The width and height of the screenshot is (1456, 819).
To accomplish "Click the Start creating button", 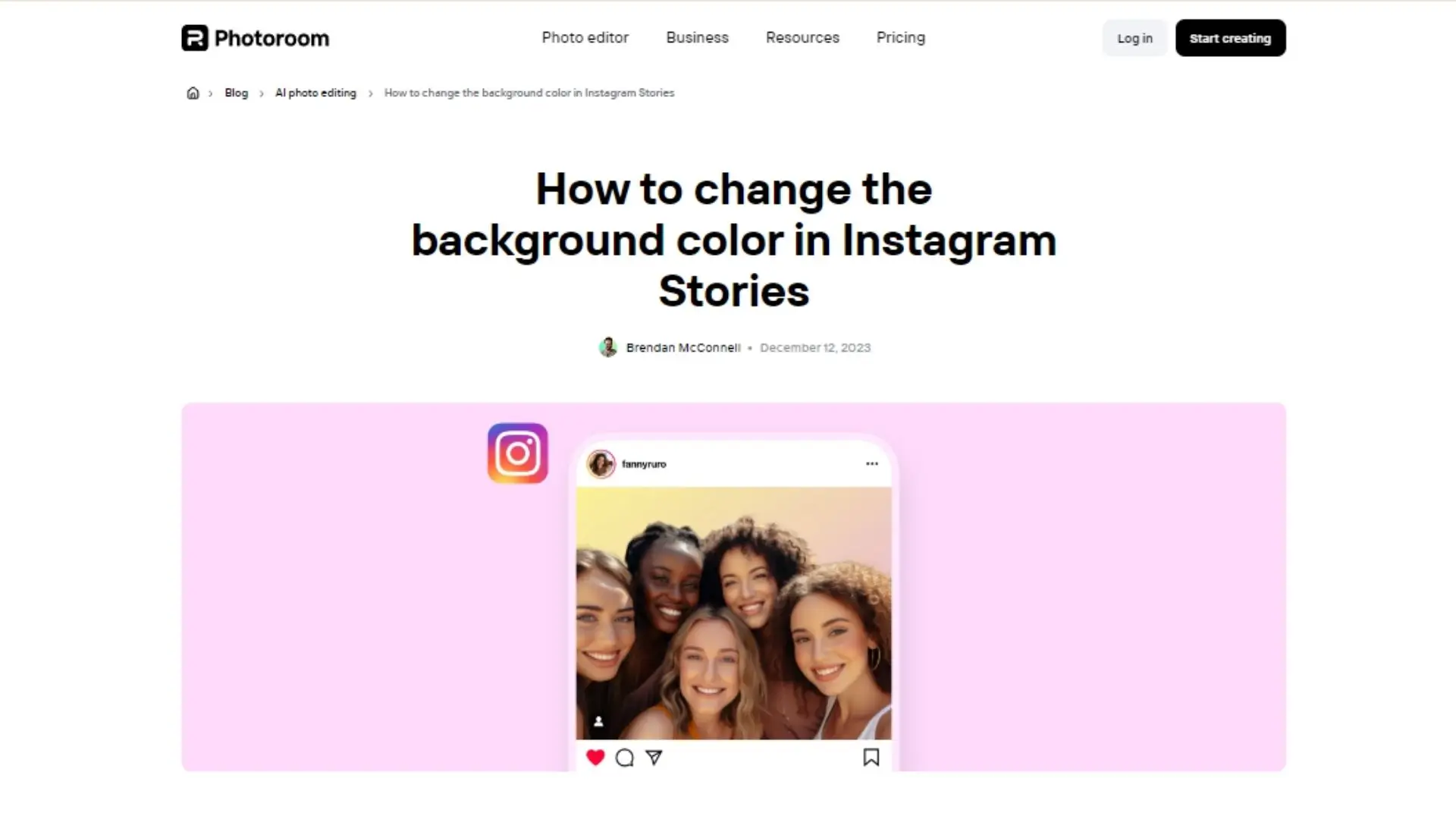I will point(1230,38).
